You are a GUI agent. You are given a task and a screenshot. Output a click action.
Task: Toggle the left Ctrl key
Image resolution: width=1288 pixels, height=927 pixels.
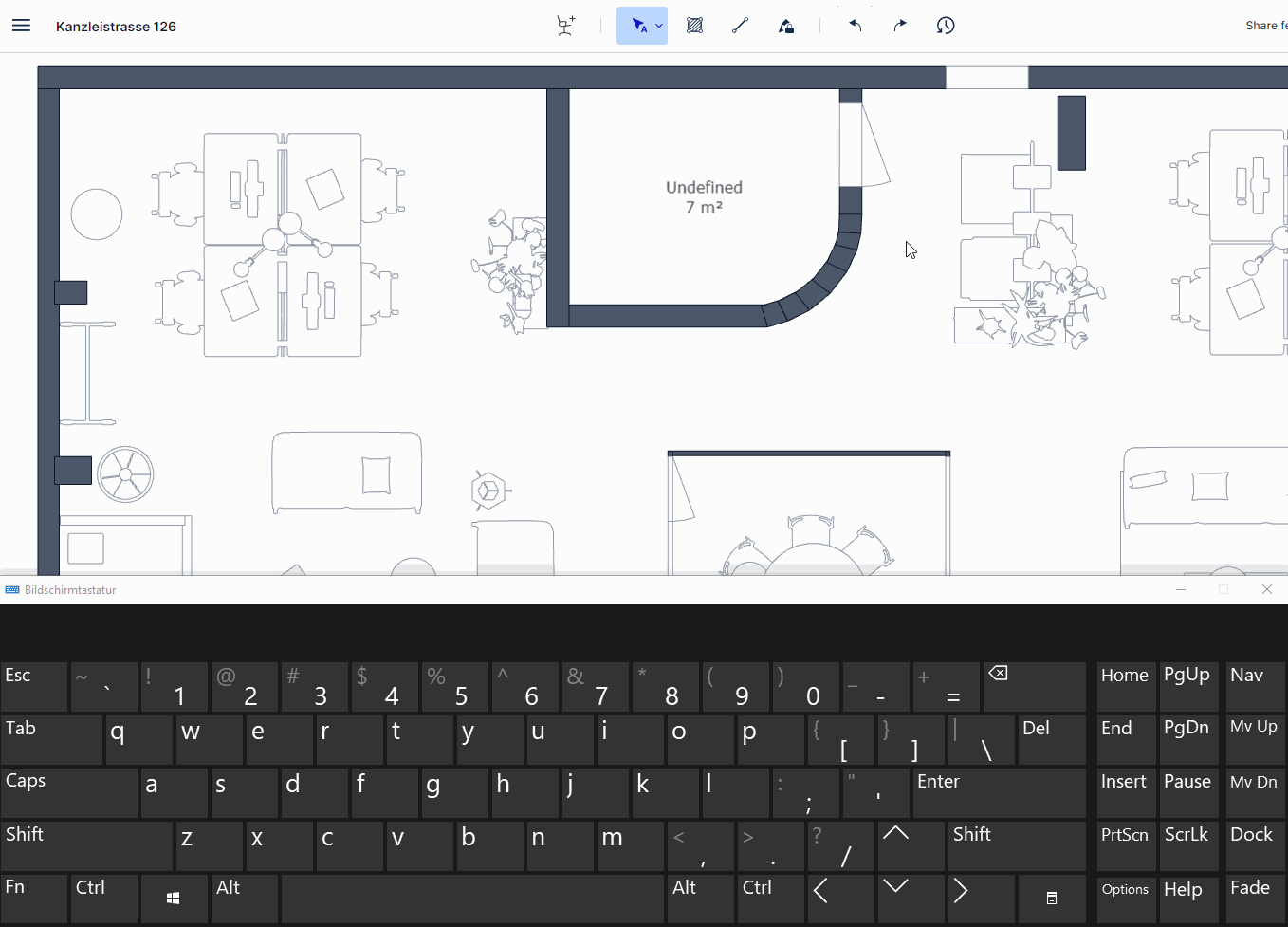tap(104, 899)
